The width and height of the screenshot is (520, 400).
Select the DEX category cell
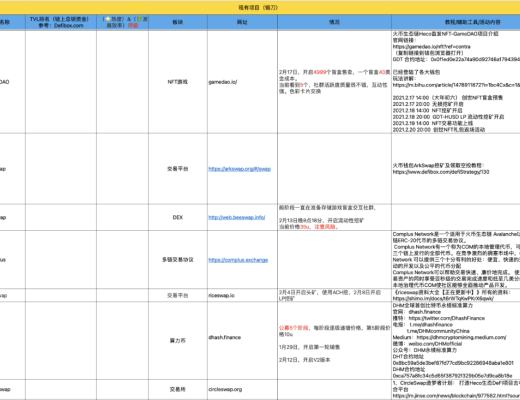click(178, 217)
